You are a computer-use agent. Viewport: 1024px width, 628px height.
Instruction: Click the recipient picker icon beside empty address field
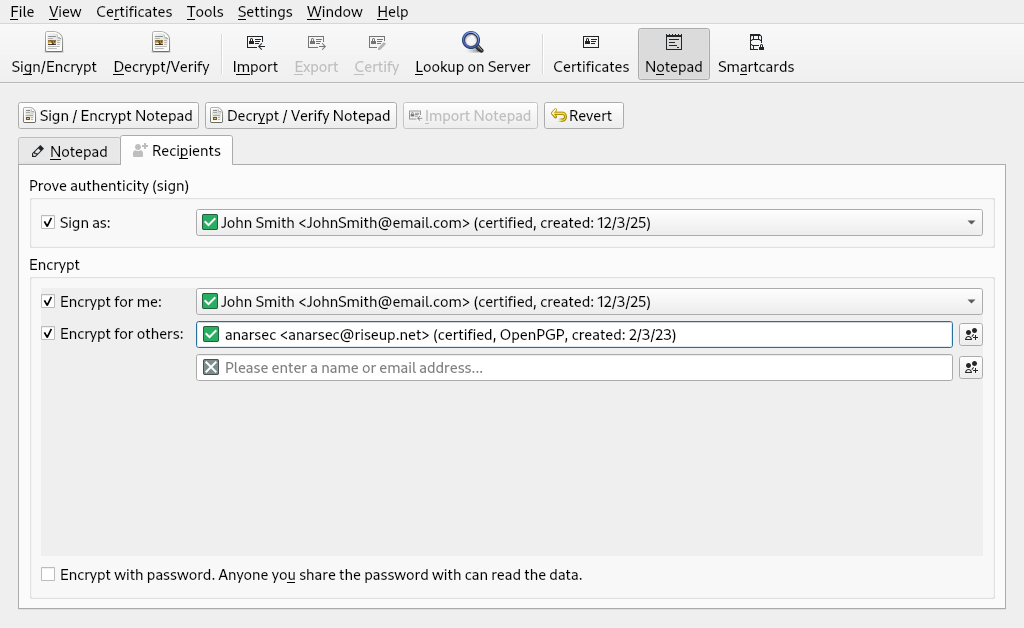(970, 367)
